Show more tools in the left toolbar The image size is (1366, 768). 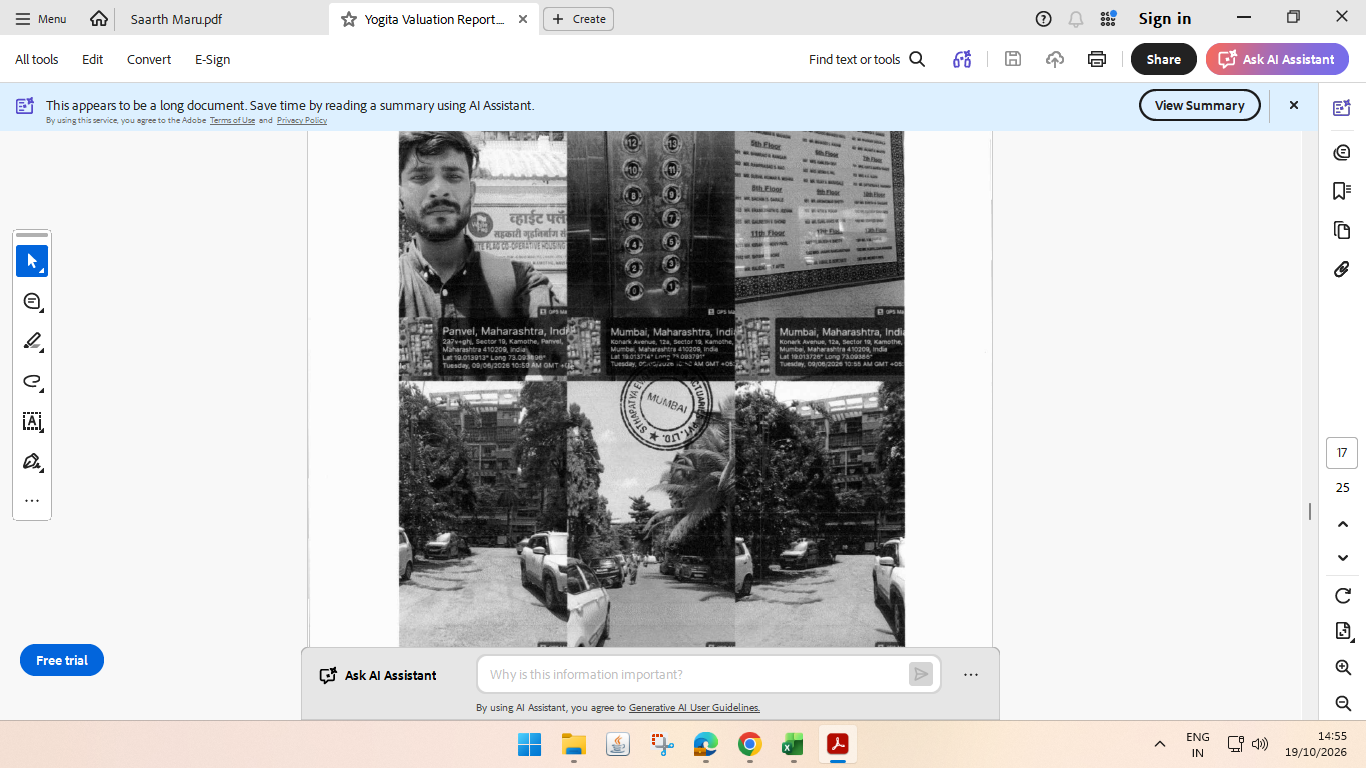[x=32, y=501]
